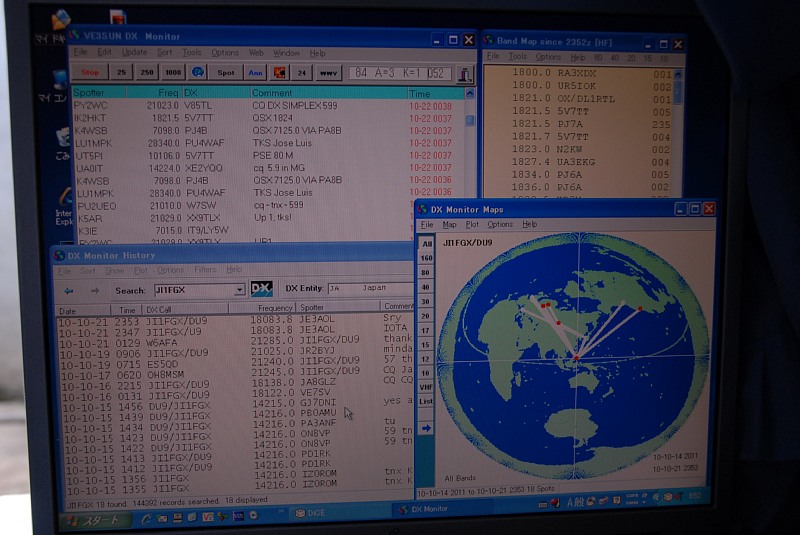Viewport: 800px width, 535px height.
Task: Click the DX logo button in History window
Action: [x=262, y=289]
